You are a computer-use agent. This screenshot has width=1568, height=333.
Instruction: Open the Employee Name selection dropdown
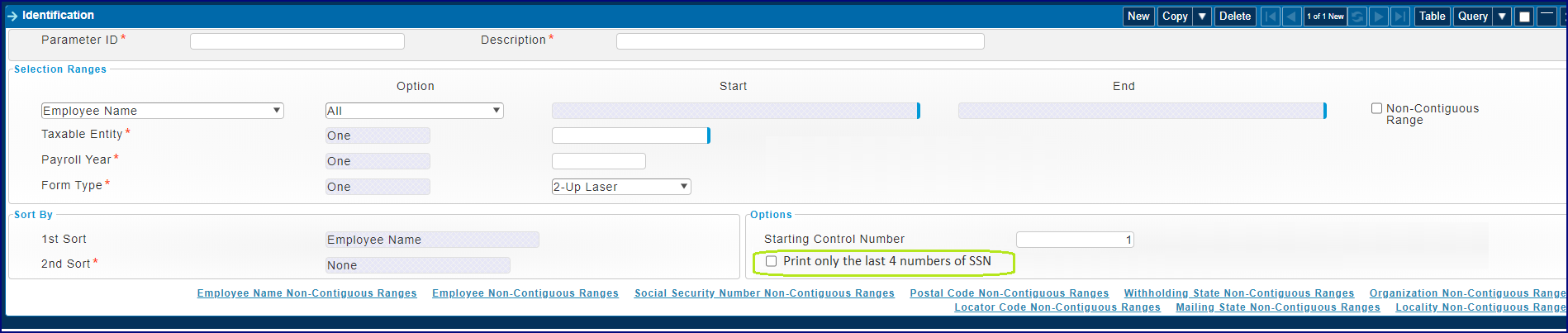pos(162,111)
